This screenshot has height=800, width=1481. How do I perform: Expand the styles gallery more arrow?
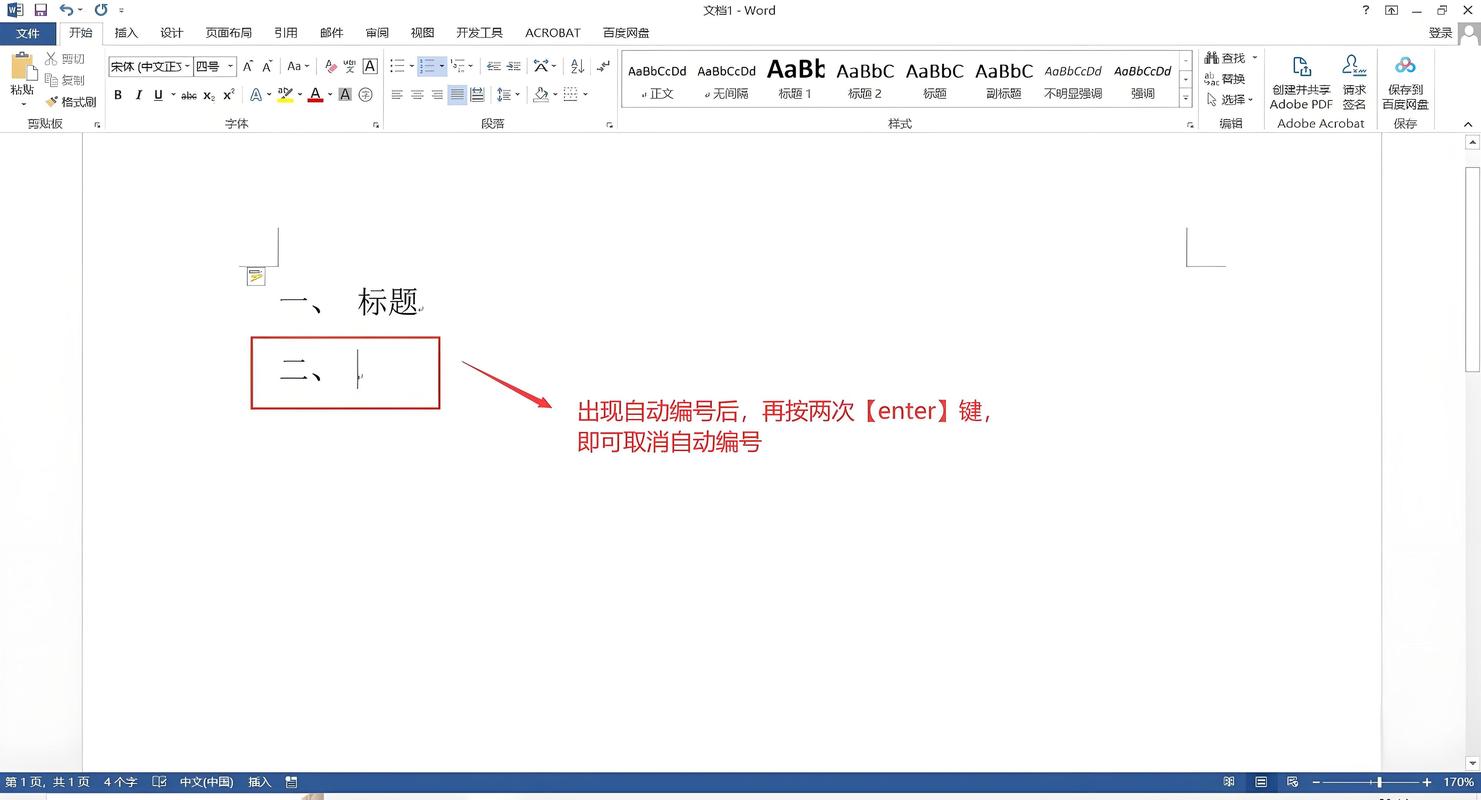tap(1185, 99)
